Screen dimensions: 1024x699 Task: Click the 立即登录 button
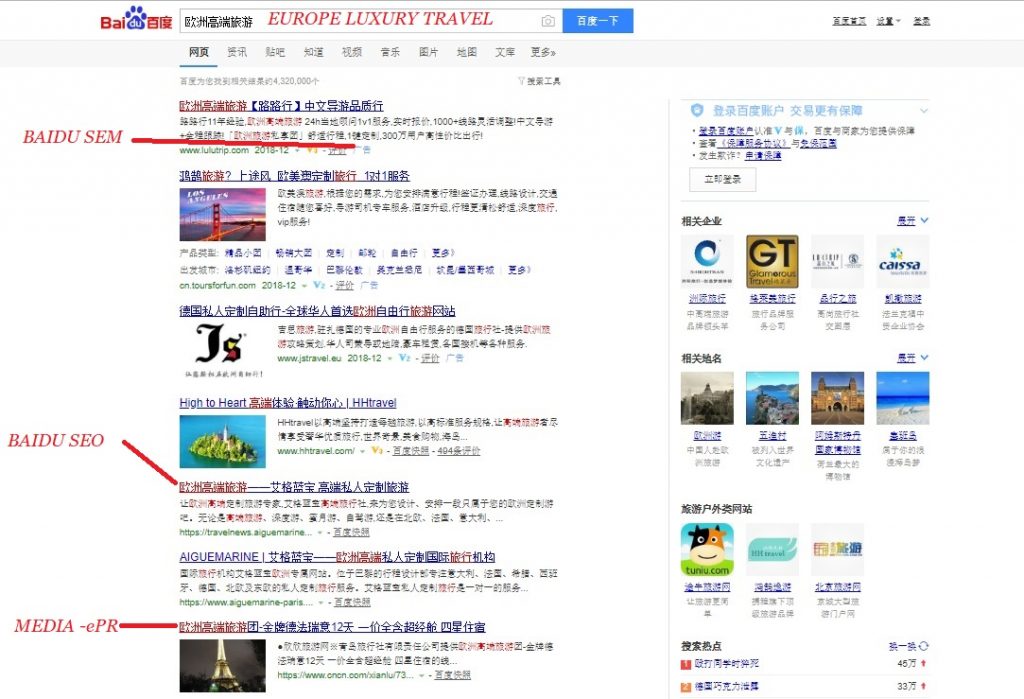click(722, 180)
